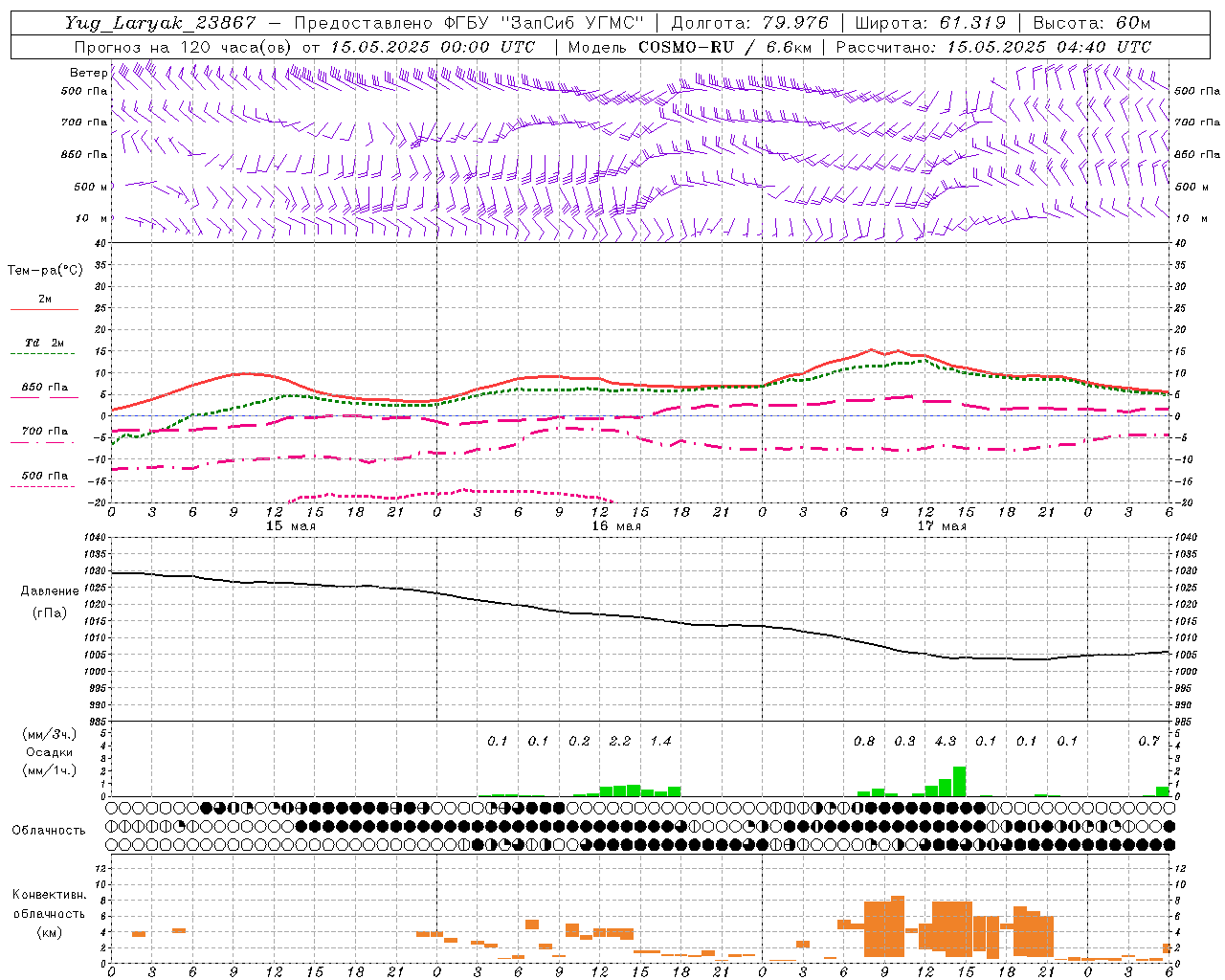
Task: Click the station name Yug_Laryak_23867
Action: coord(161,23)
